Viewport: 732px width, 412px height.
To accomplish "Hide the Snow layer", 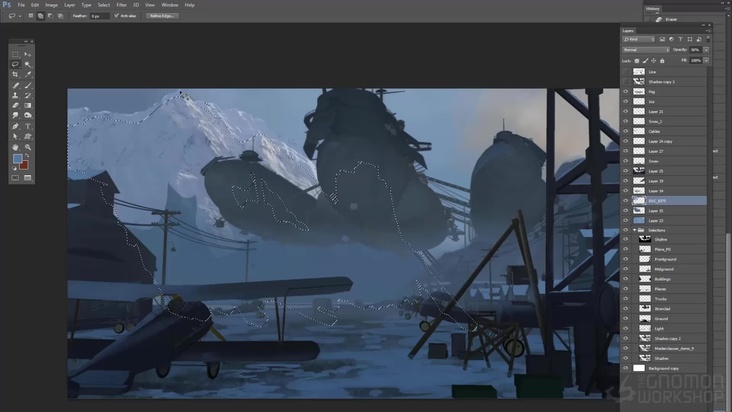I will (x=626, y=161).
